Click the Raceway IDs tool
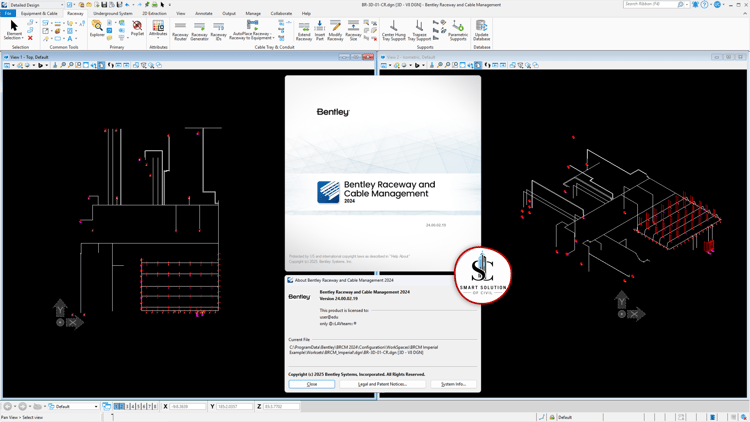The image size is (750, 422). 219,31
